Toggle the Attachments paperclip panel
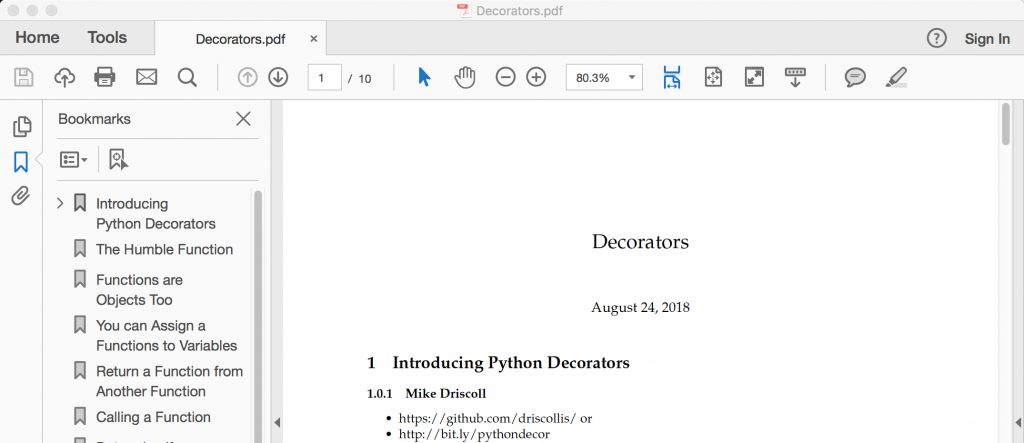This screenshot has height=443, width=1024. point(21,196)
